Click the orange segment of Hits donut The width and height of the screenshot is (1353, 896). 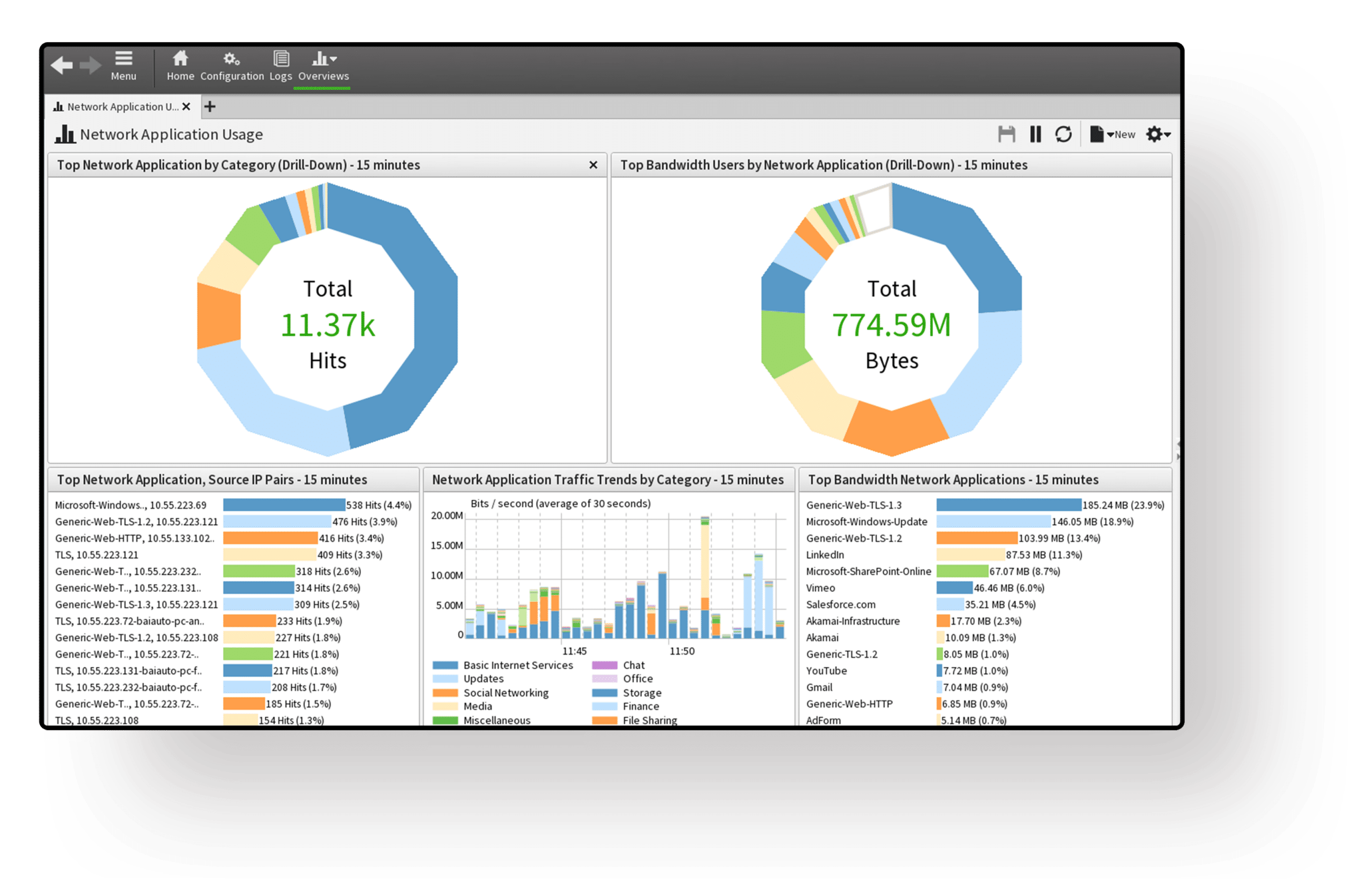(218, 316)
